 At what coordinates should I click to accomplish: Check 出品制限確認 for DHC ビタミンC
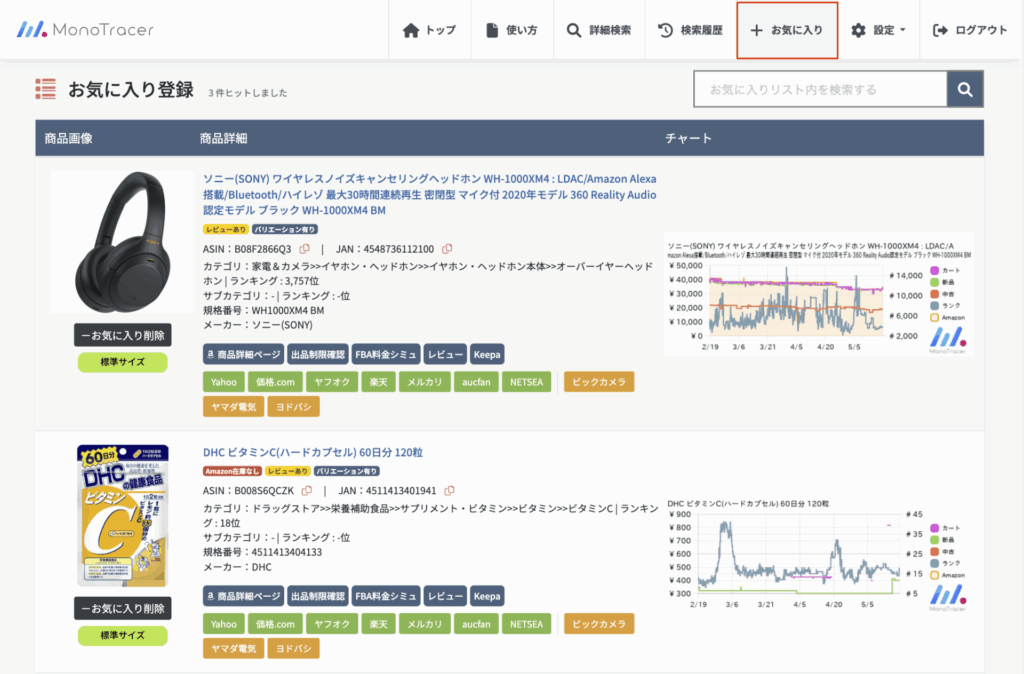317,596
